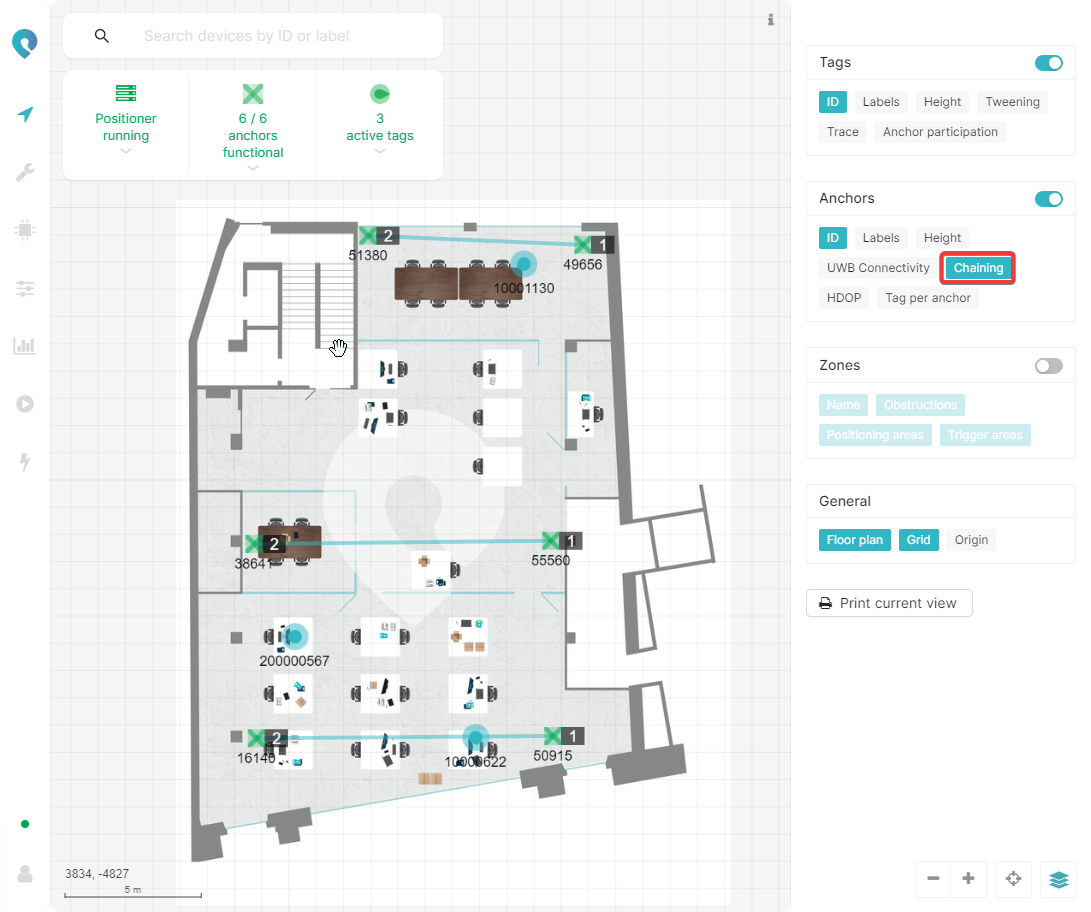
Task: Enable the Trace tag option
Action: click(842, 132)
